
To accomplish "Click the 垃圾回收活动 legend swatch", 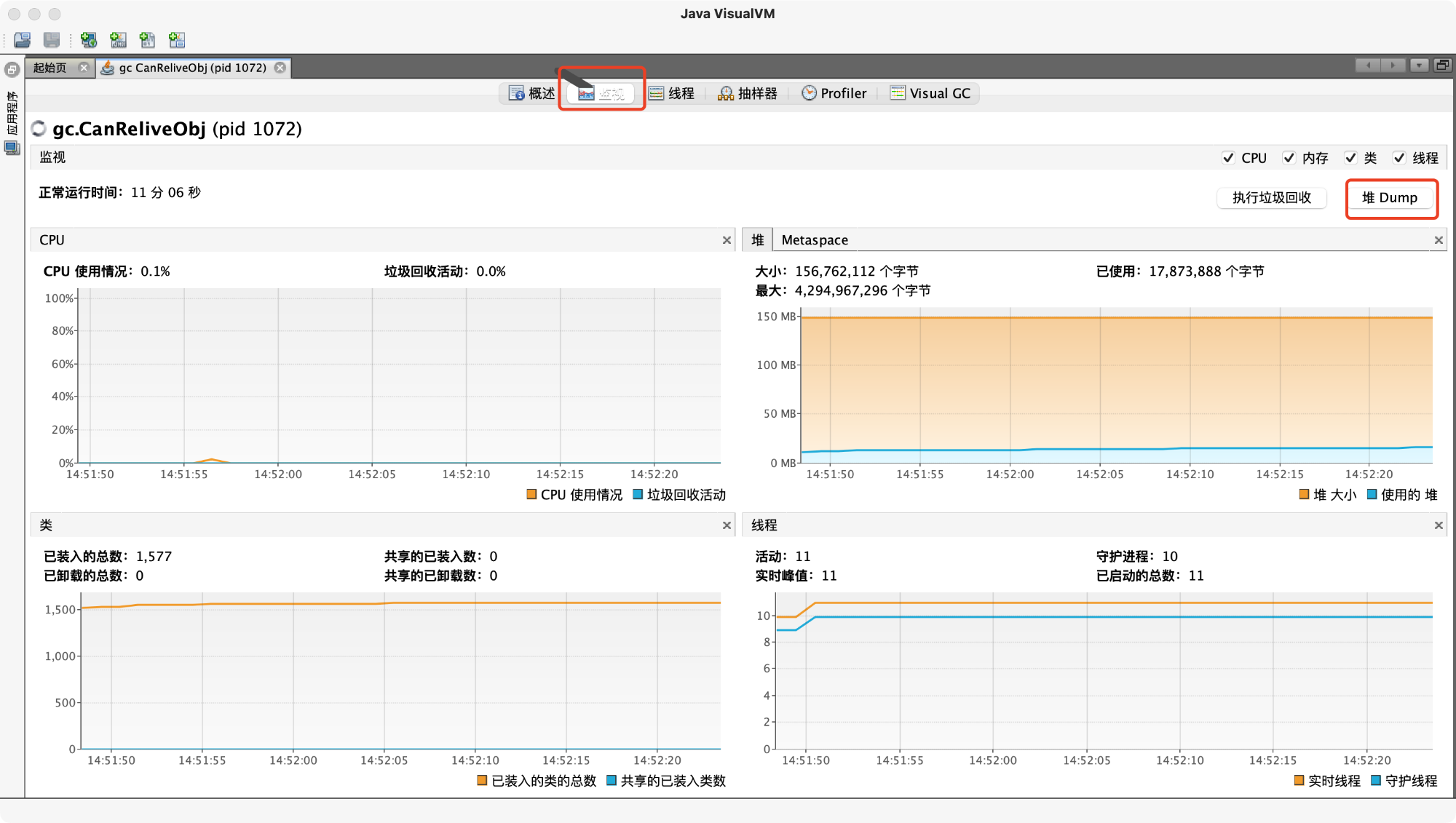I will tap(638, 494).
